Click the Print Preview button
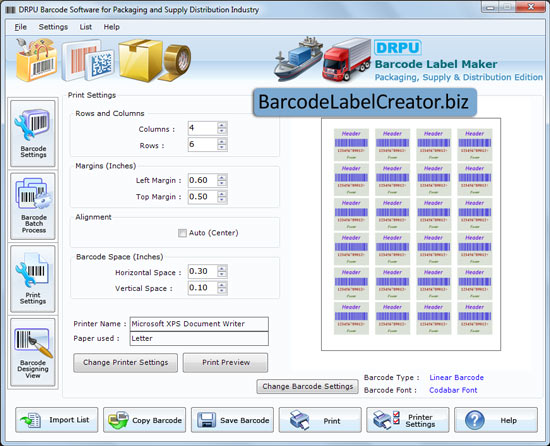The height and width of the screenshot is (446, 550). click(x=226, y=363)
